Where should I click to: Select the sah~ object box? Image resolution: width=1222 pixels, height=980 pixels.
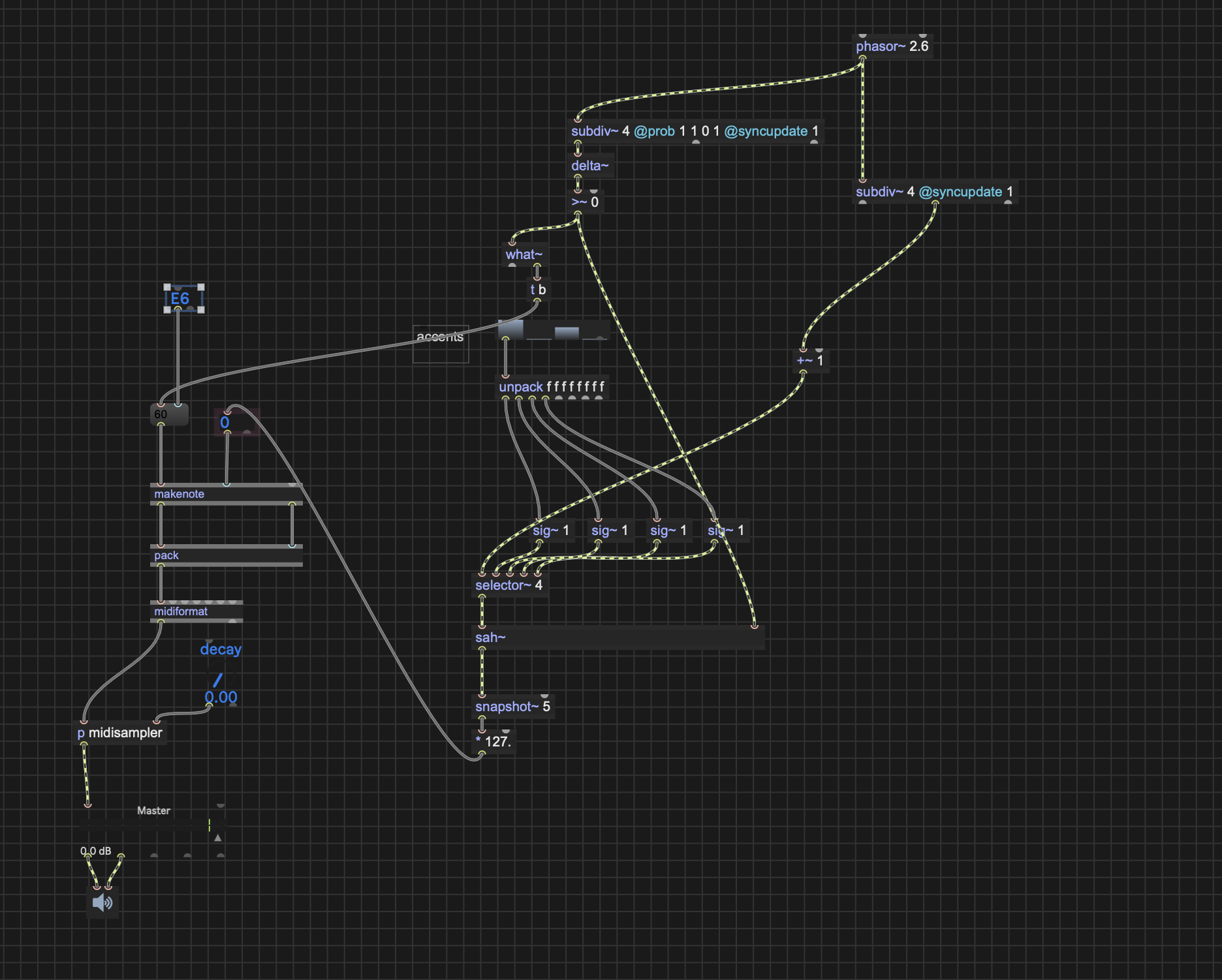(617, 637)
